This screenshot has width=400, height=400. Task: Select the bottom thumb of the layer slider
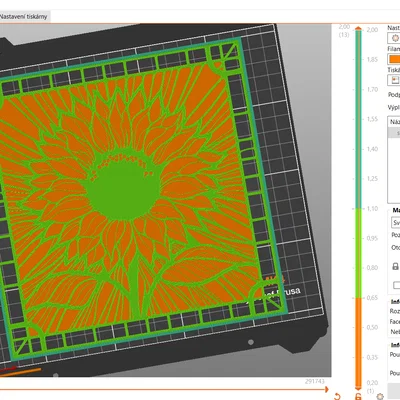pyautogui.click(x=358, y=388)
